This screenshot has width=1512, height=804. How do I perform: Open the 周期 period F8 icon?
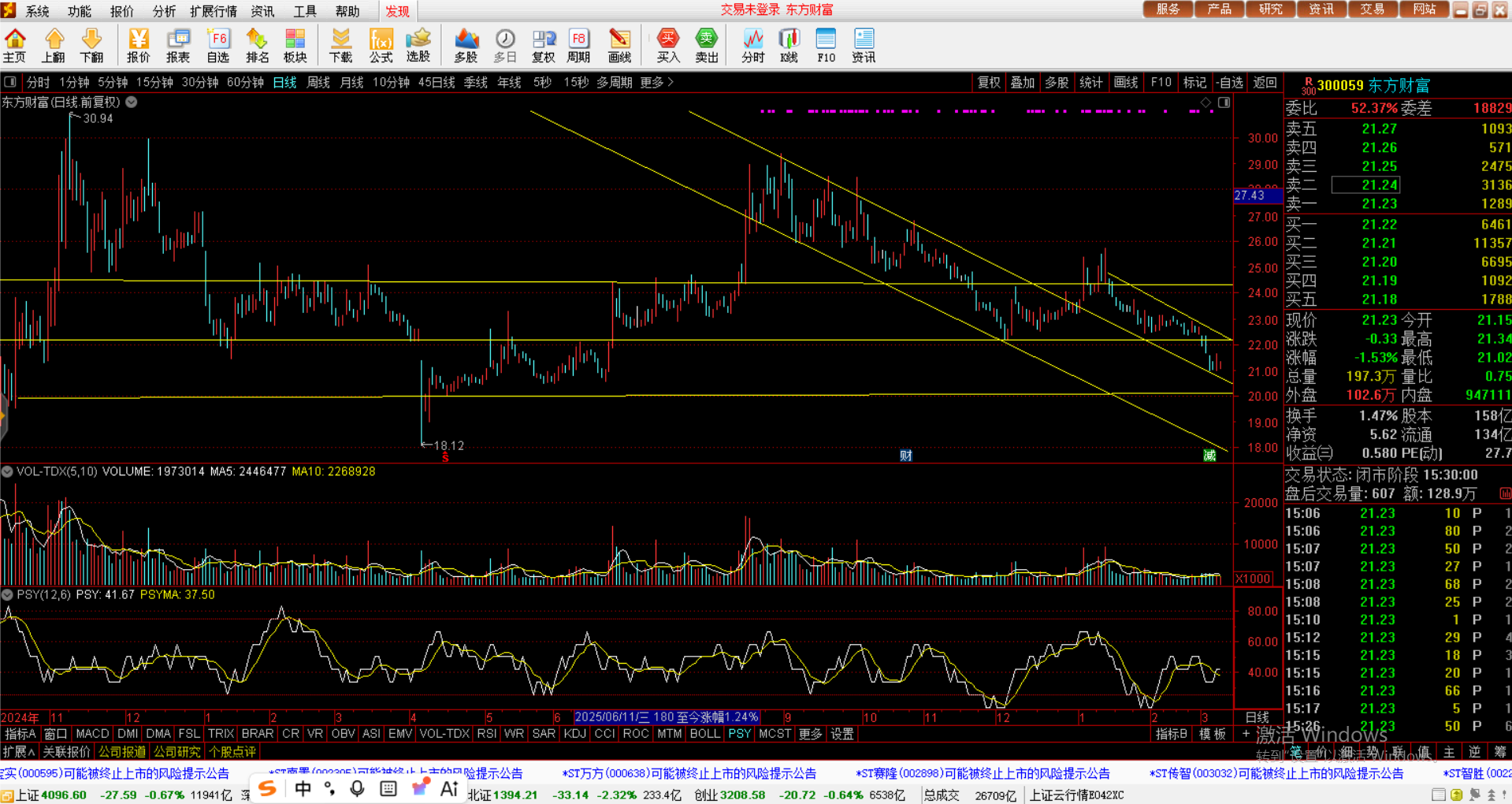click(x=578, y=46)
